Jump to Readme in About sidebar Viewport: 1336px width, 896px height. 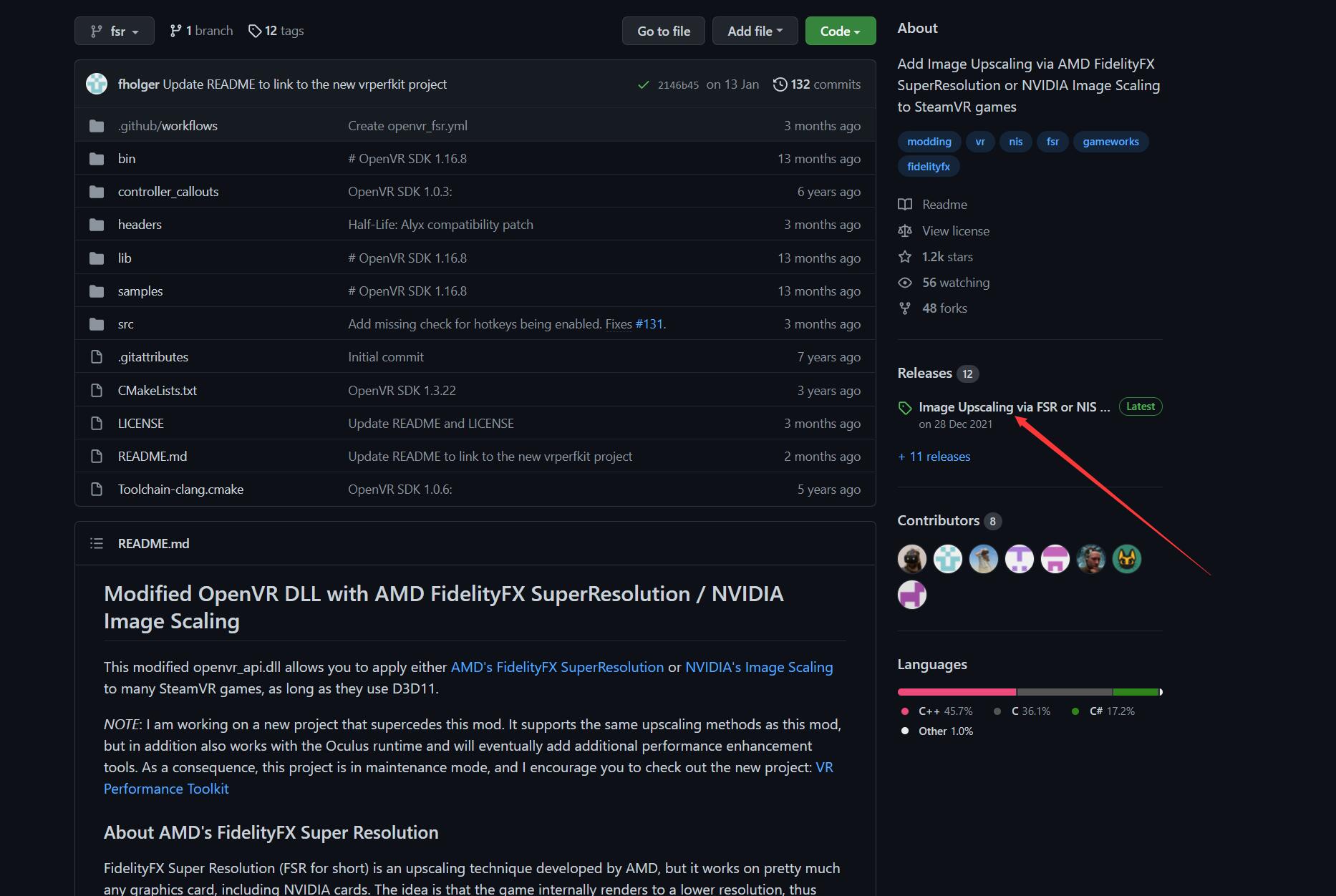click(x=933, y=205)
